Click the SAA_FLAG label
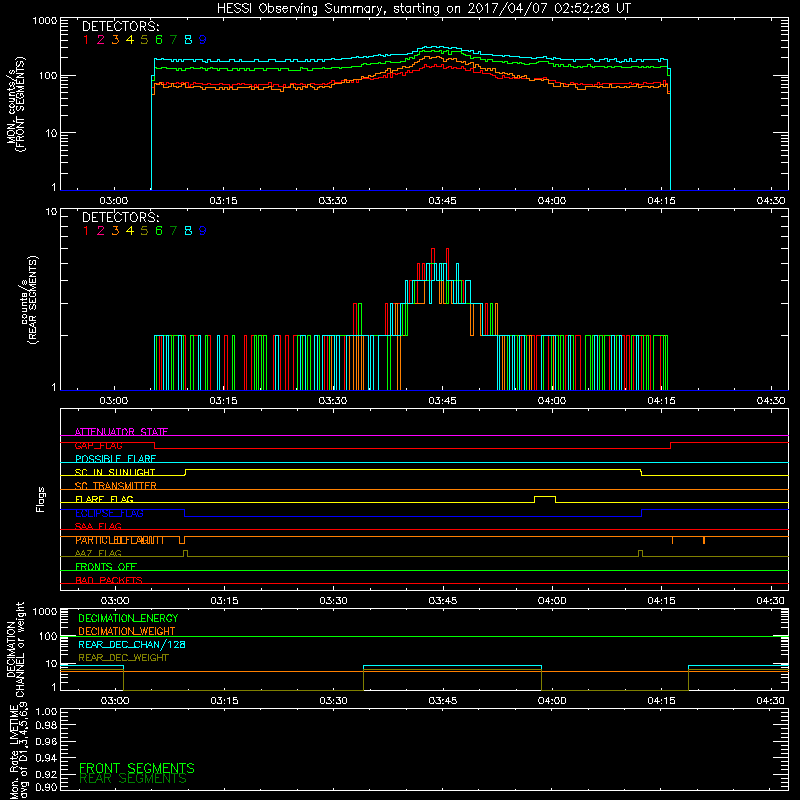 98,526
